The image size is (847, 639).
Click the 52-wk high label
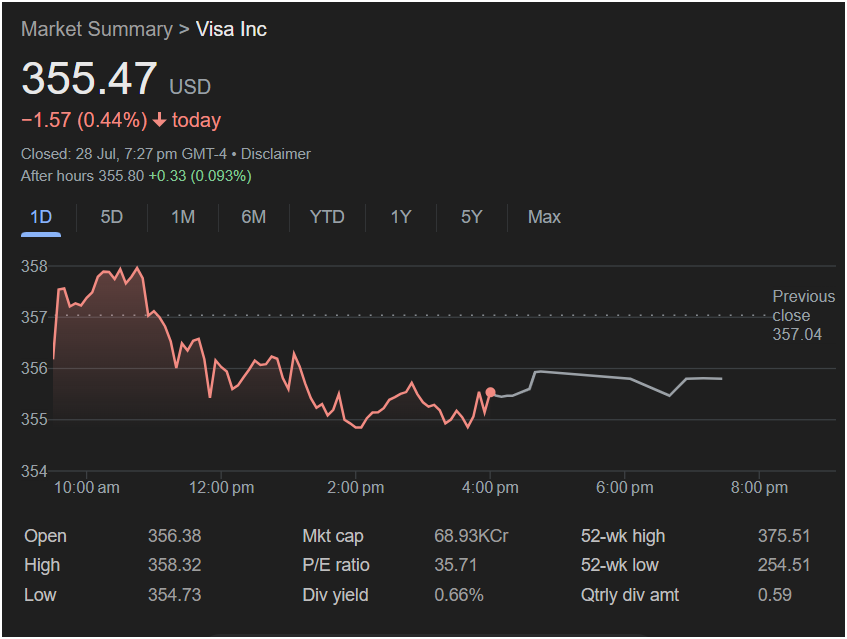[x=623, y=536]
